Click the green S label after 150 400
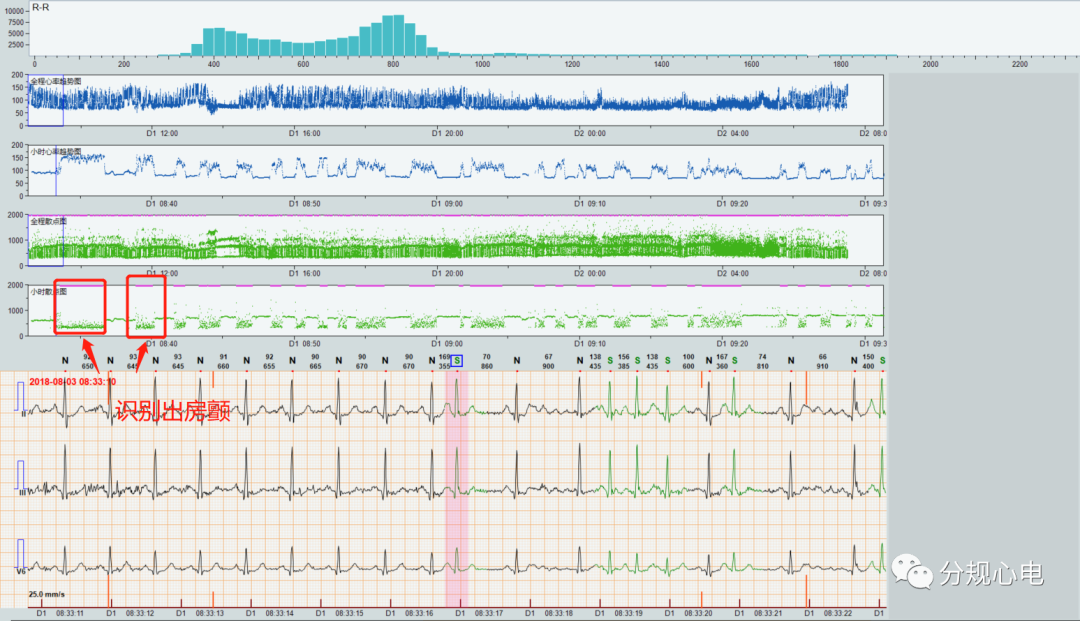1080x621 pixels. coord(882,361)
